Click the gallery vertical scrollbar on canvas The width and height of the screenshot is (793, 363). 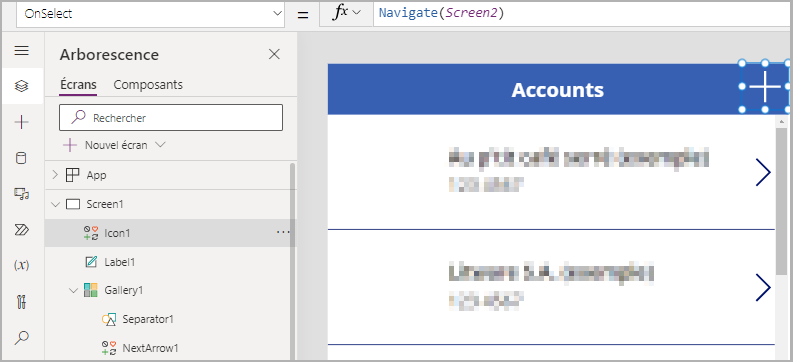[782, 201]
